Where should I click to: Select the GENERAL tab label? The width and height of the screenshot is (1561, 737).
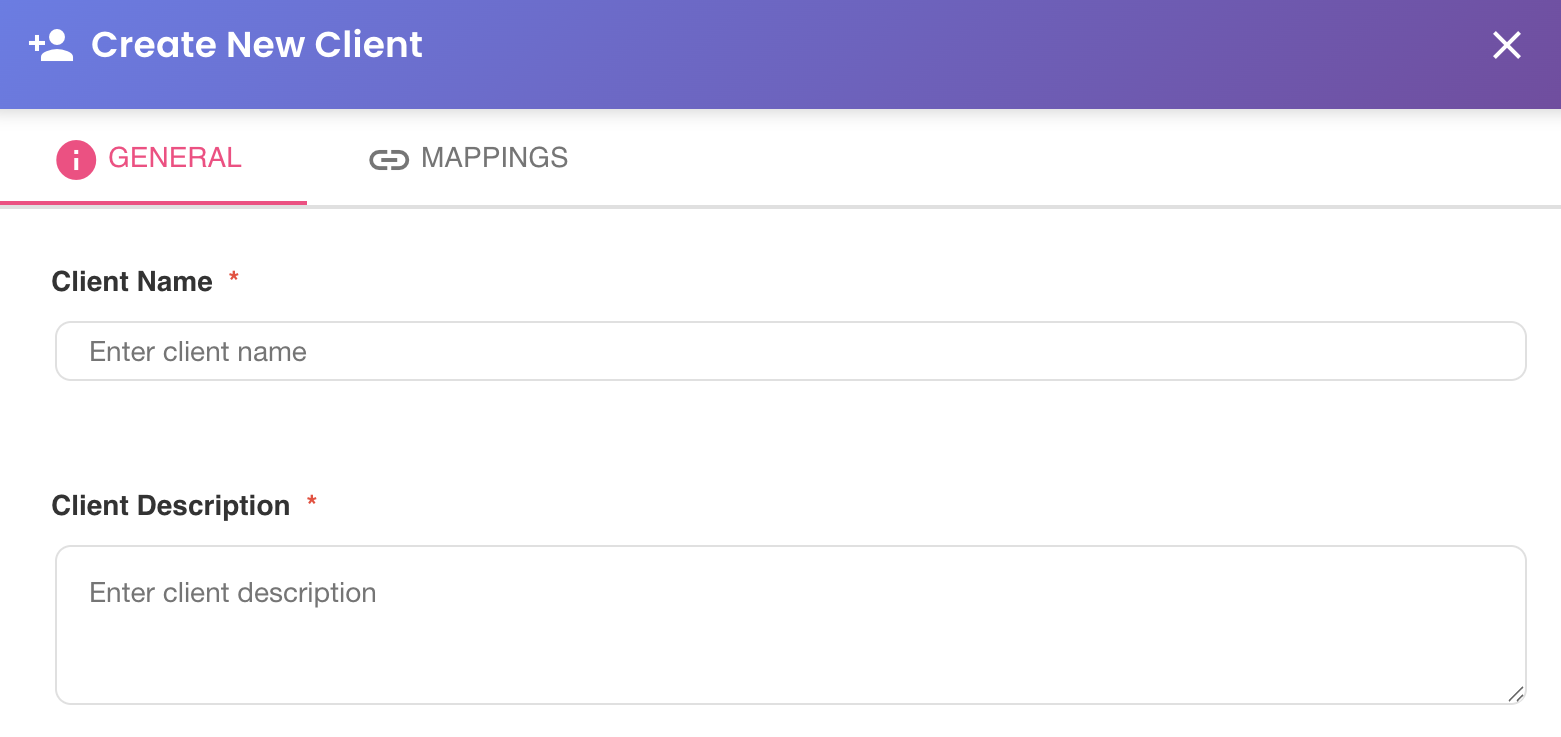pos(175,158)
